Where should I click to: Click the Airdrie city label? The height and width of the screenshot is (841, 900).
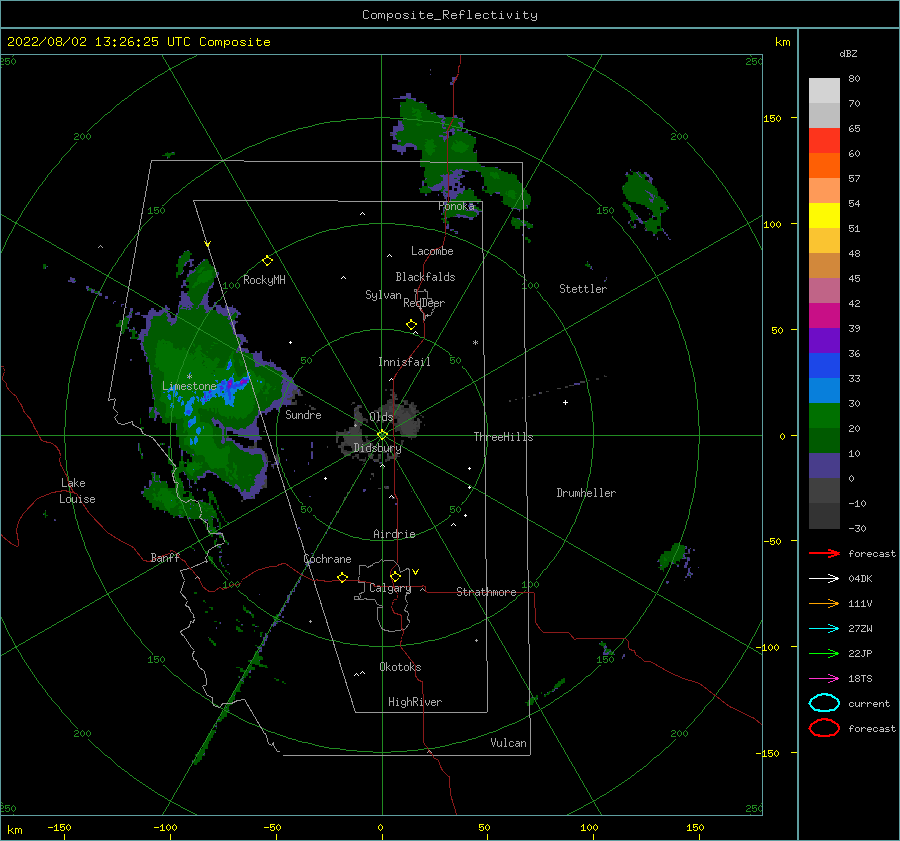coord(394,534)
